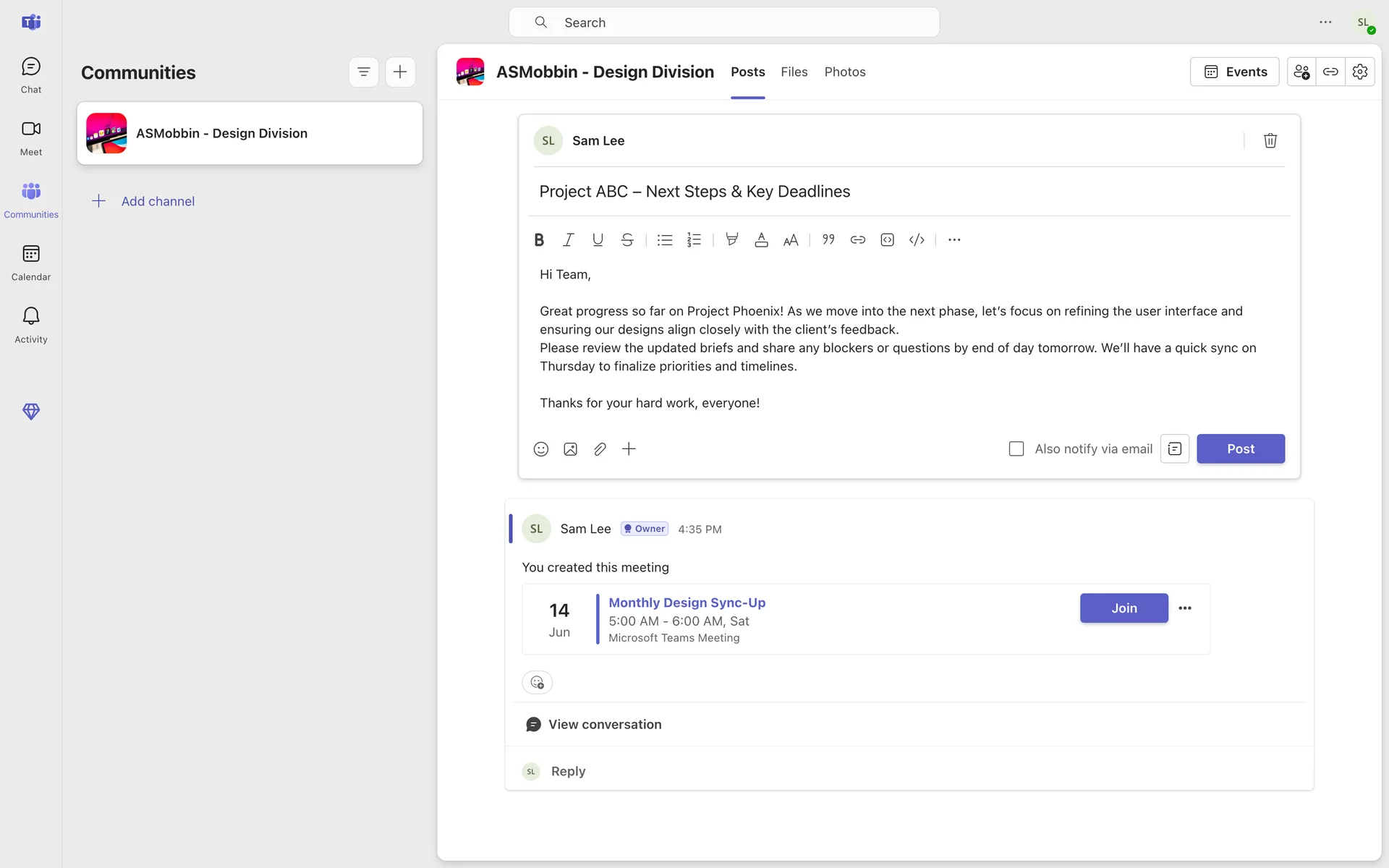The width and height of the screenshot is (1389, 868).
Task: Open meeting card more options menu
Action: 1185,608
